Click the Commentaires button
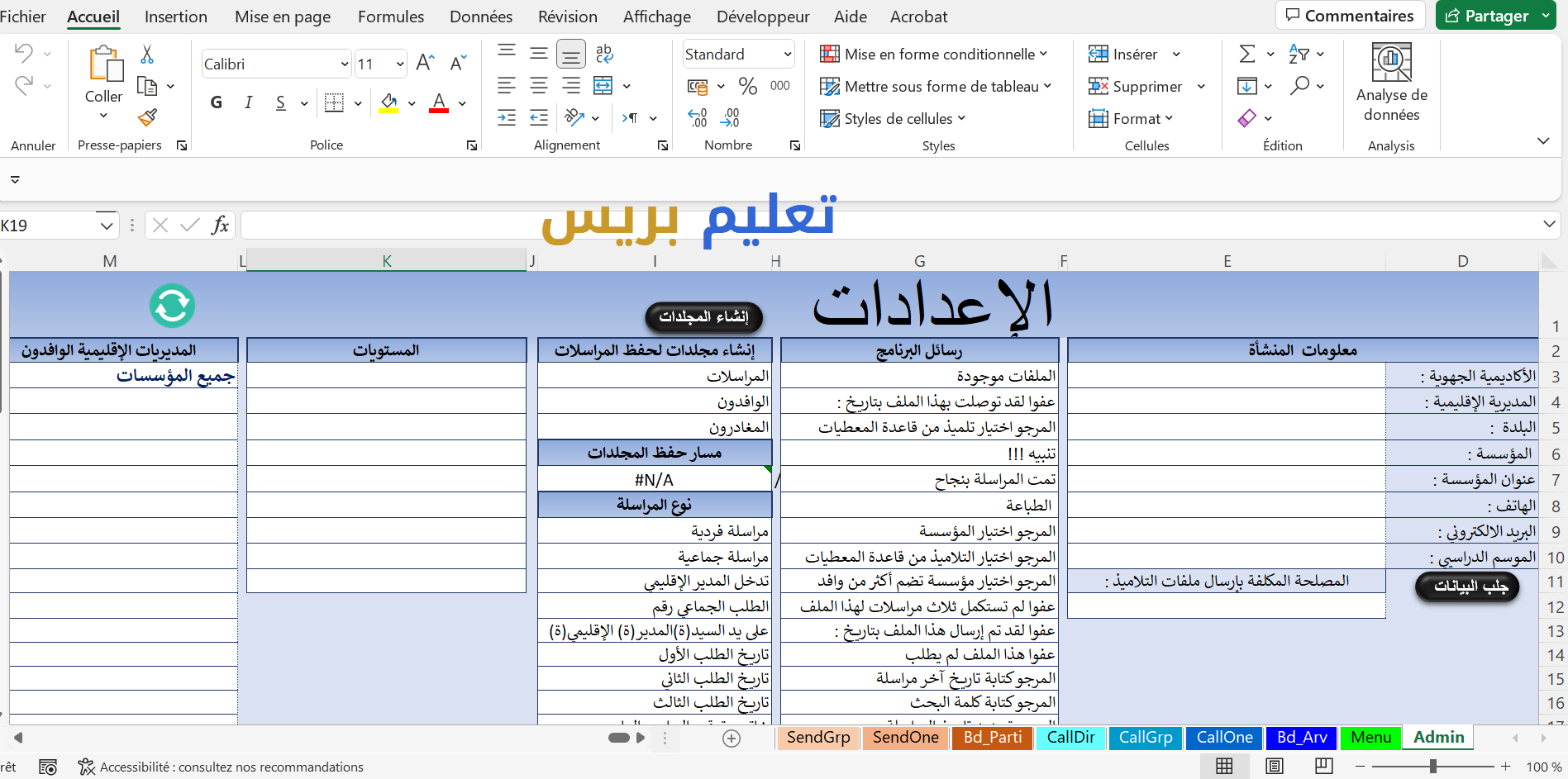This screenshot has width=1568, height=779. (1349, 16)
